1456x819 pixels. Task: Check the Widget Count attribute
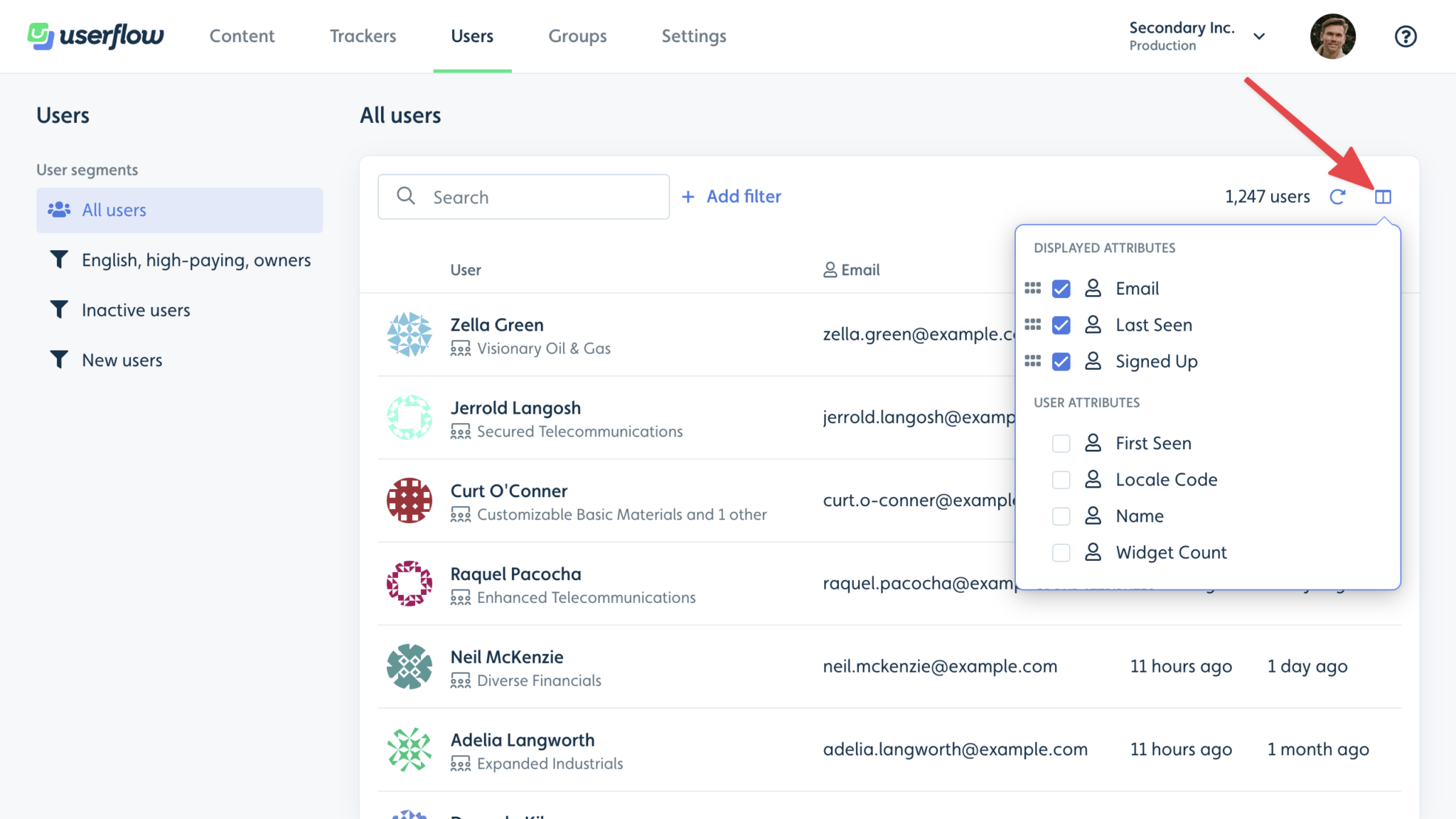[x=1061, y=552]
